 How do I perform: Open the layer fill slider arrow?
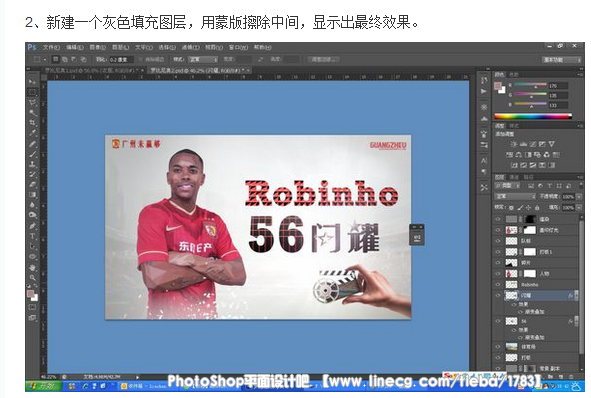[578, 208]
